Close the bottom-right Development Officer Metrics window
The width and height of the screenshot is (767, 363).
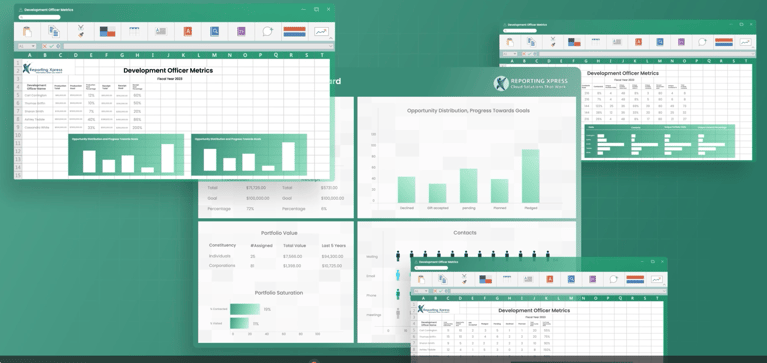coord(662,262)
